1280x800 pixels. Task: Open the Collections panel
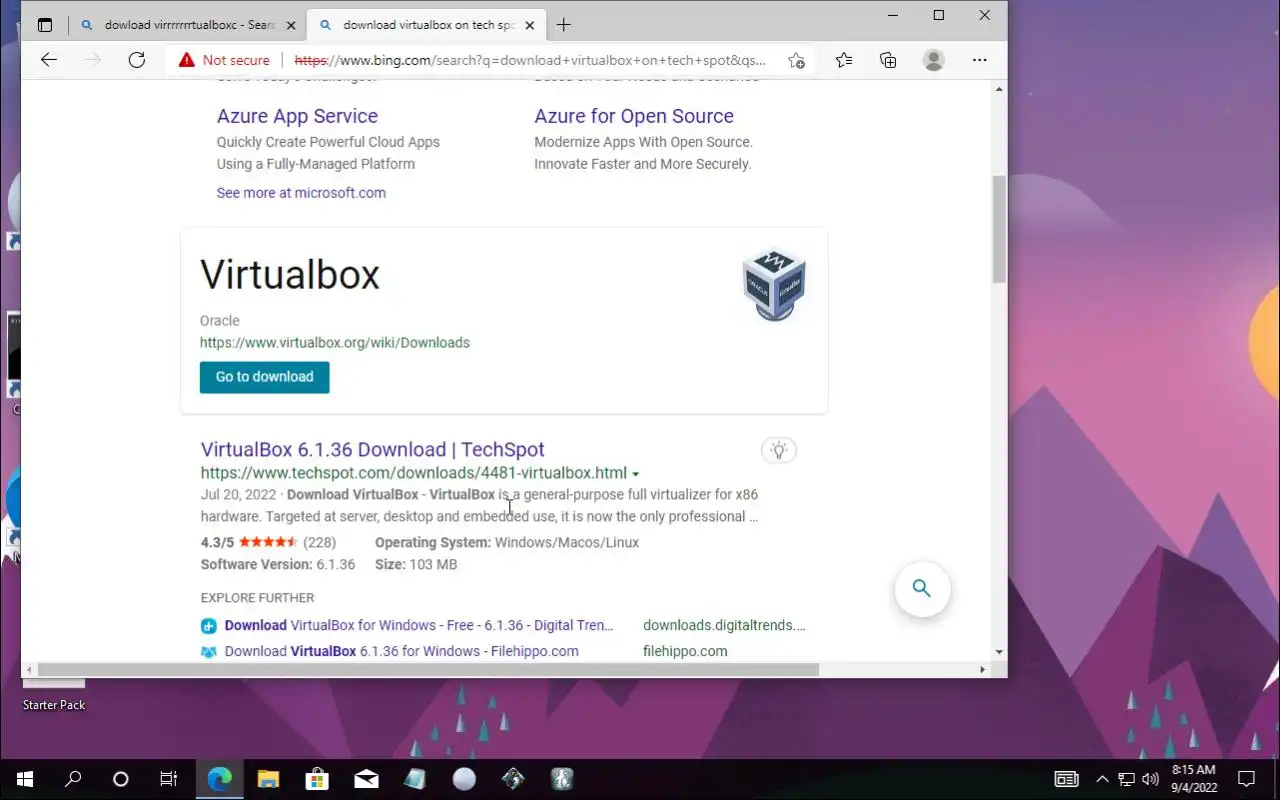[x=888, y=60]
